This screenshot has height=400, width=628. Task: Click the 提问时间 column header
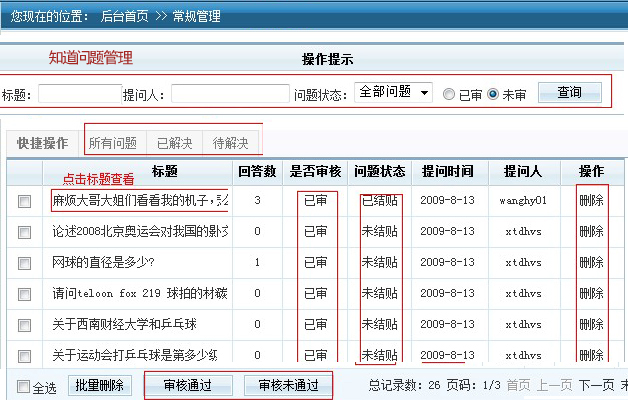point(447,171)
